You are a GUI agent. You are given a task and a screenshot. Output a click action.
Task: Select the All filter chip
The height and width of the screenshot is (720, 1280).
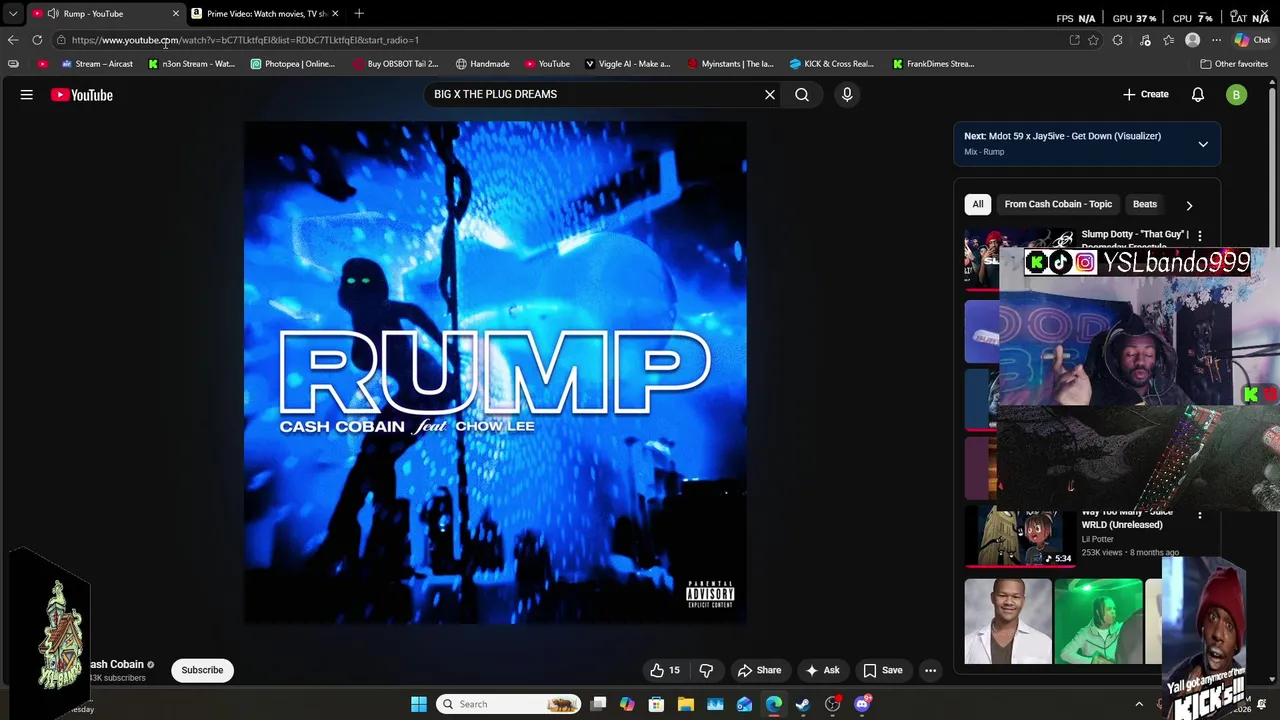point(978,205)
